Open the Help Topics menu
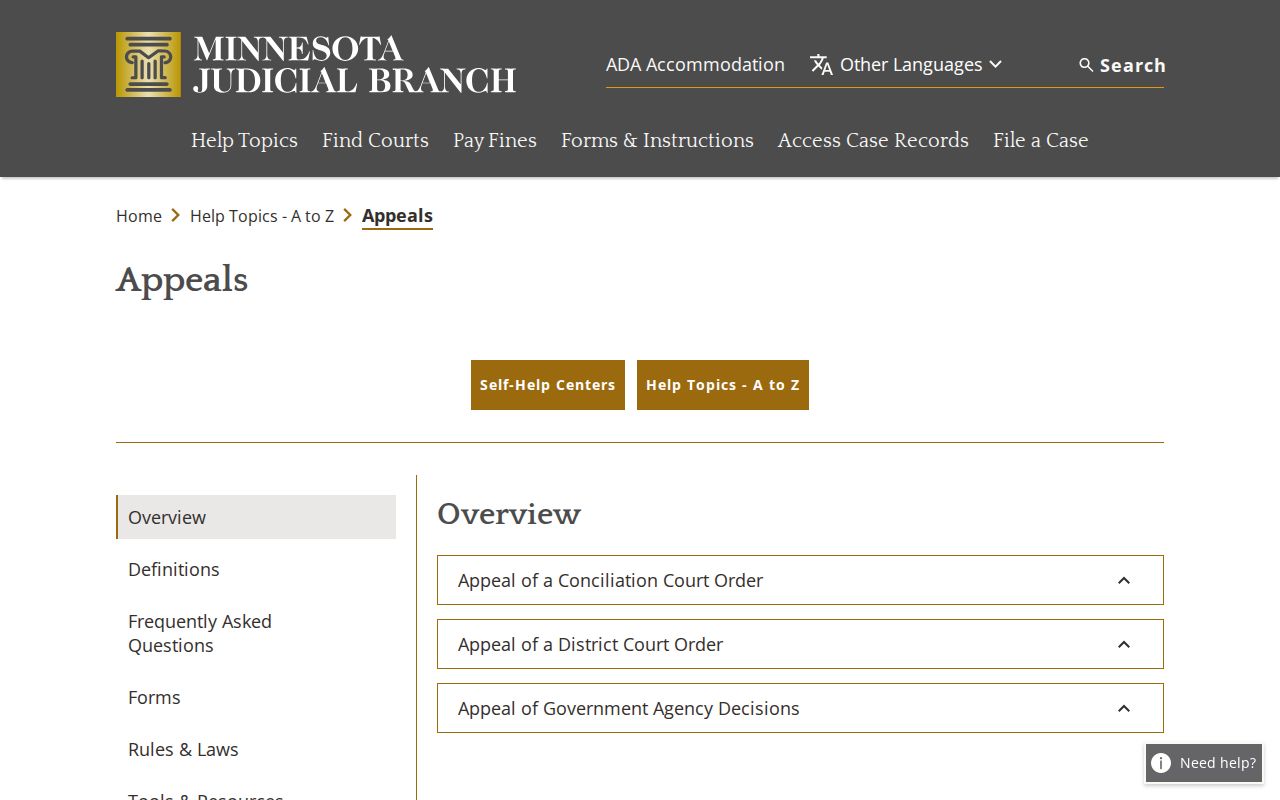The height and width of the screenshot is (800, 1280). point(244,140)
